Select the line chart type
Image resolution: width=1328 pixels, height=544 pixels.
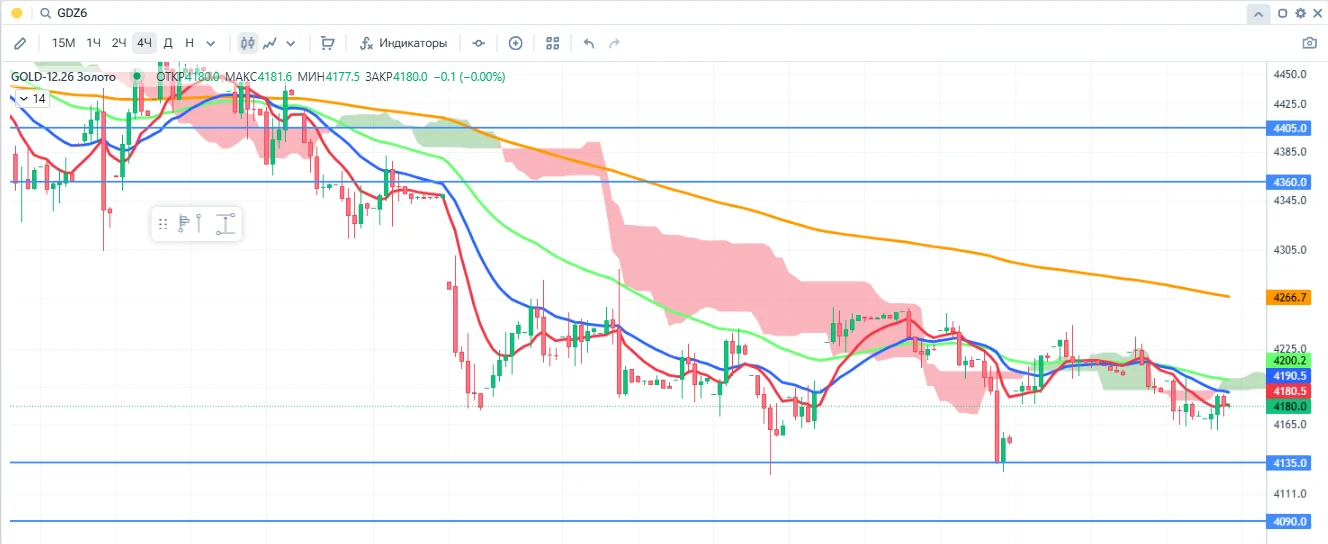(x=270, y=43)
